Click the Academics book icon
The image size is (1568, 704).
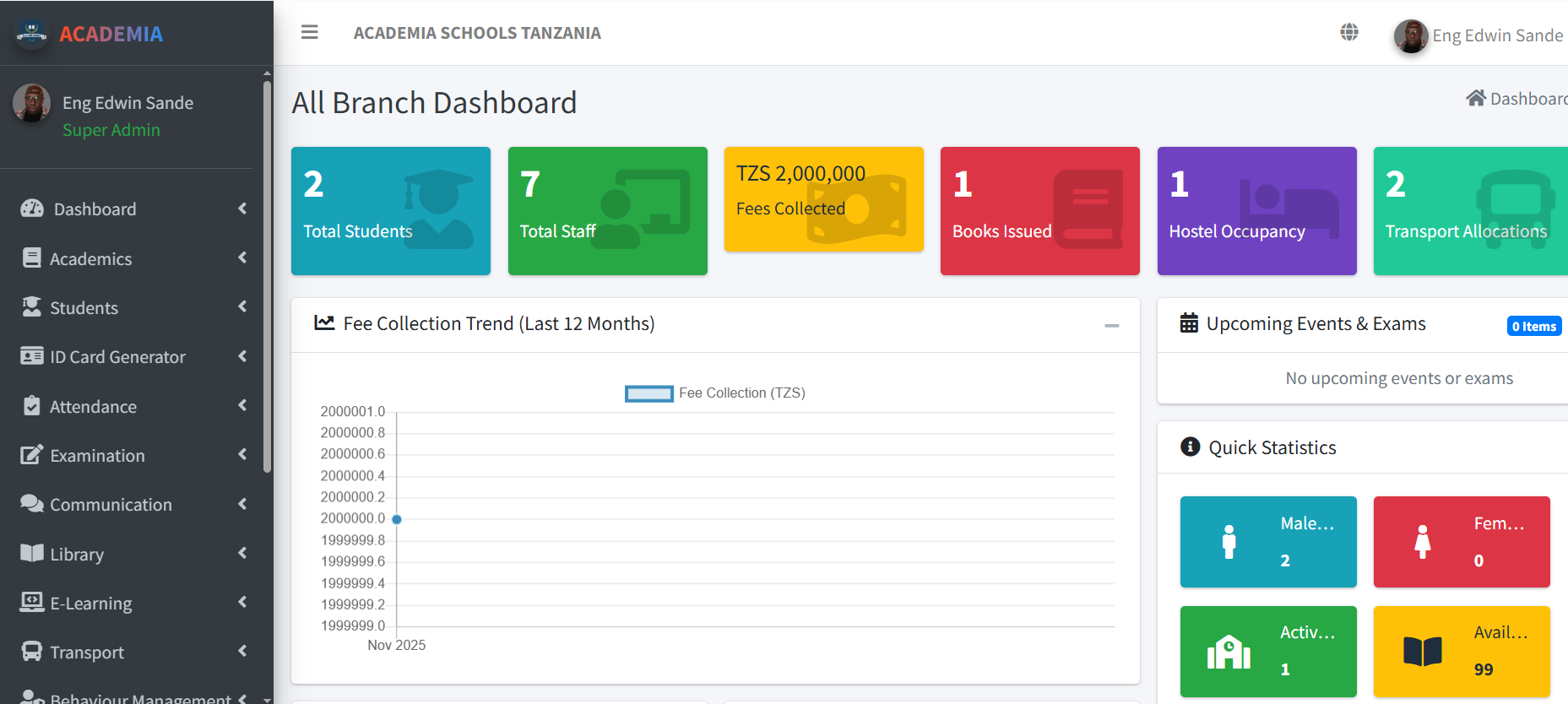(32, 258)
